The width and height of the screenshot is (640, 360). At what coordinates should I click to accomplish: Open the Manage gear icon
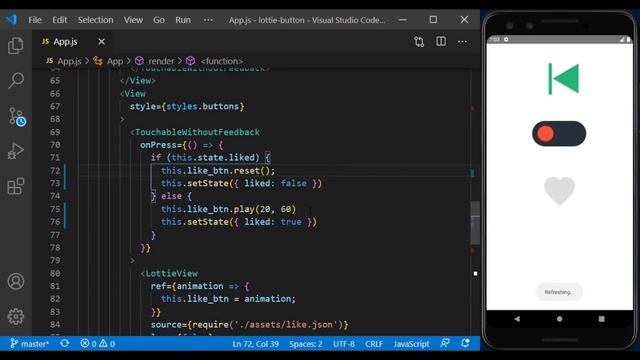click(x=16, y=316)
